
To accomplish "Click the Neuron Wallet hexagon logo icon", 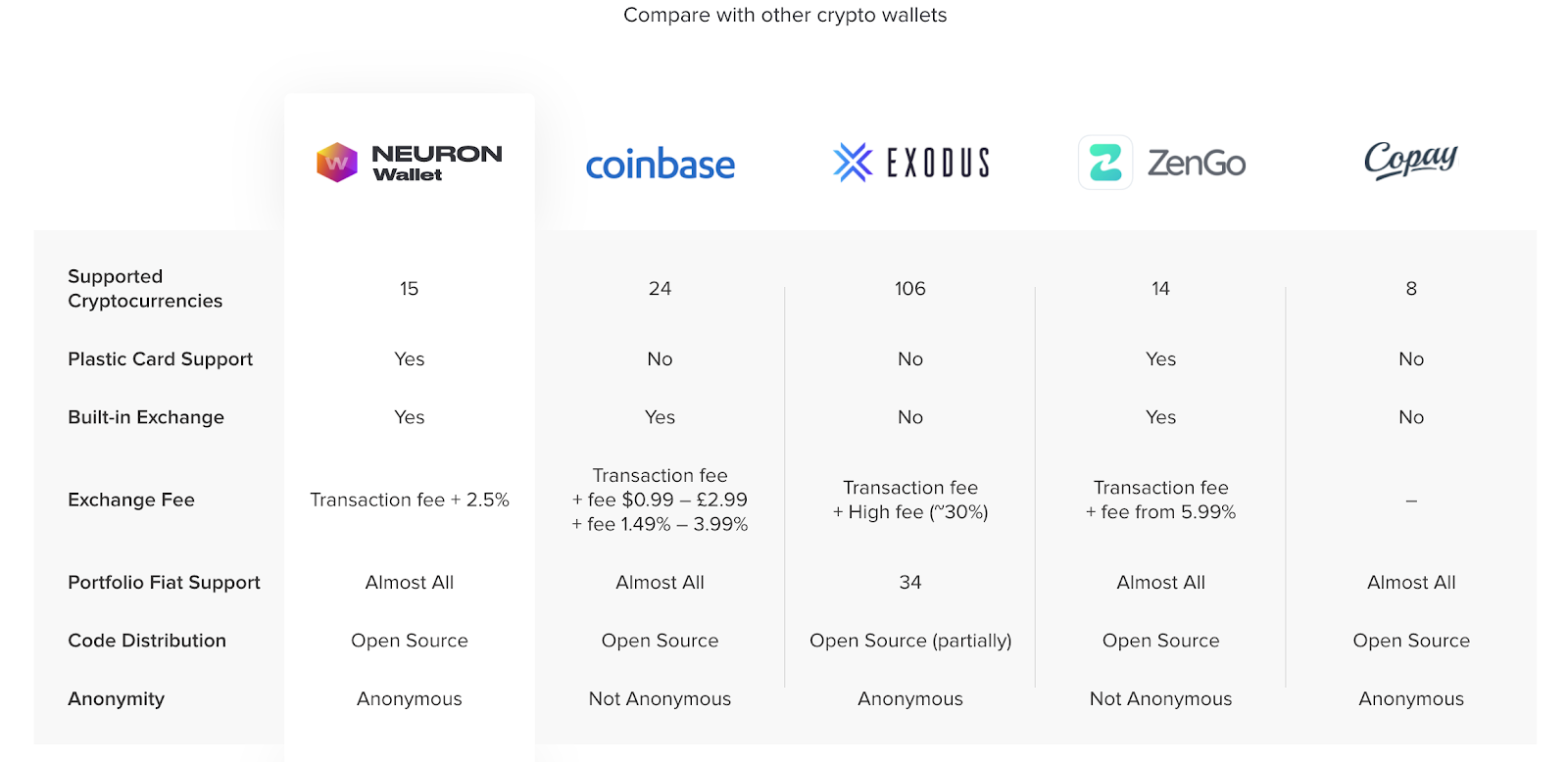I will coord(336,163).
